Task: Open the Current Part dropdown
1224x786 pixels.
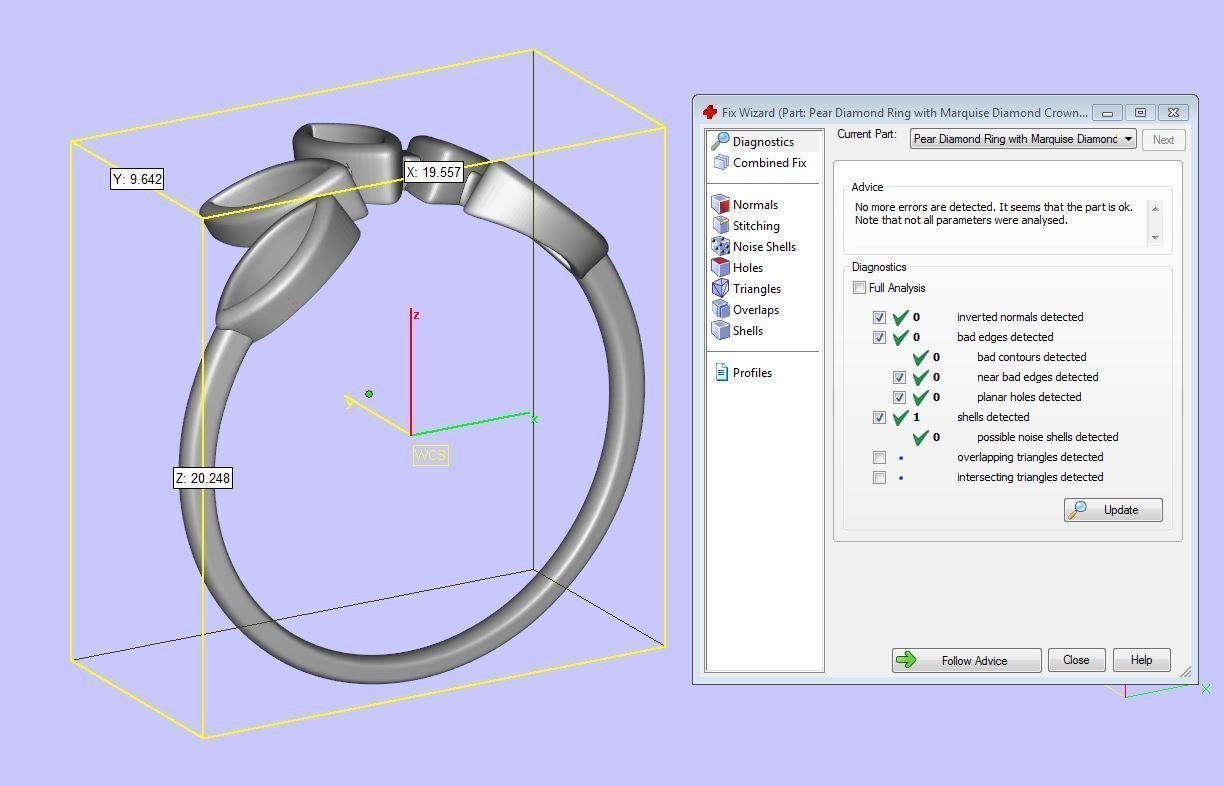Action: pos(1023,139)
